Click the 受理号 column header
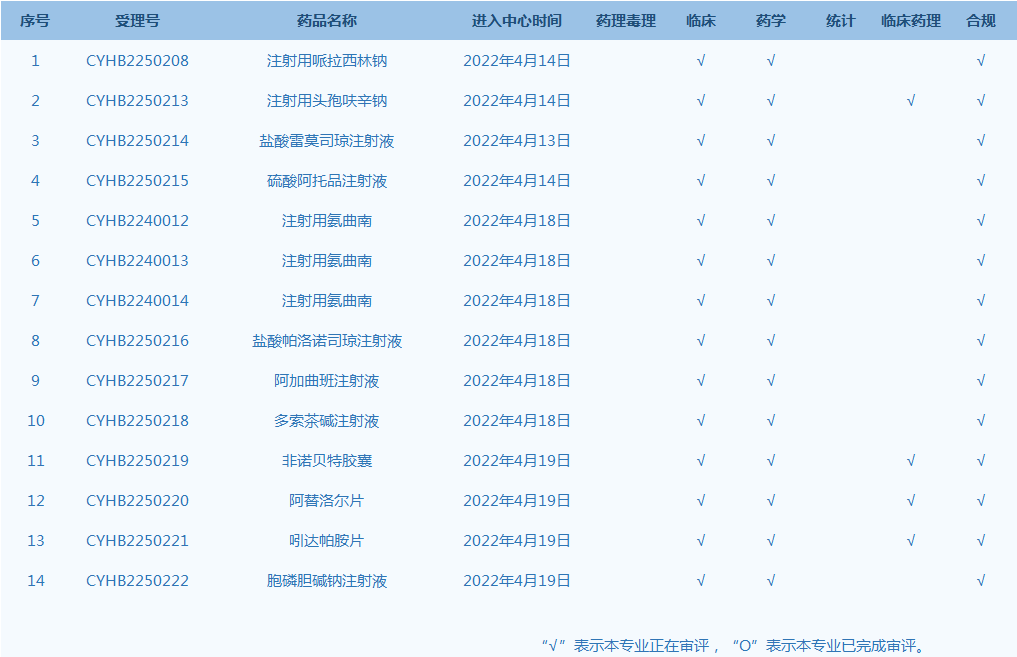1017x657 pixels. coord(137,21)
